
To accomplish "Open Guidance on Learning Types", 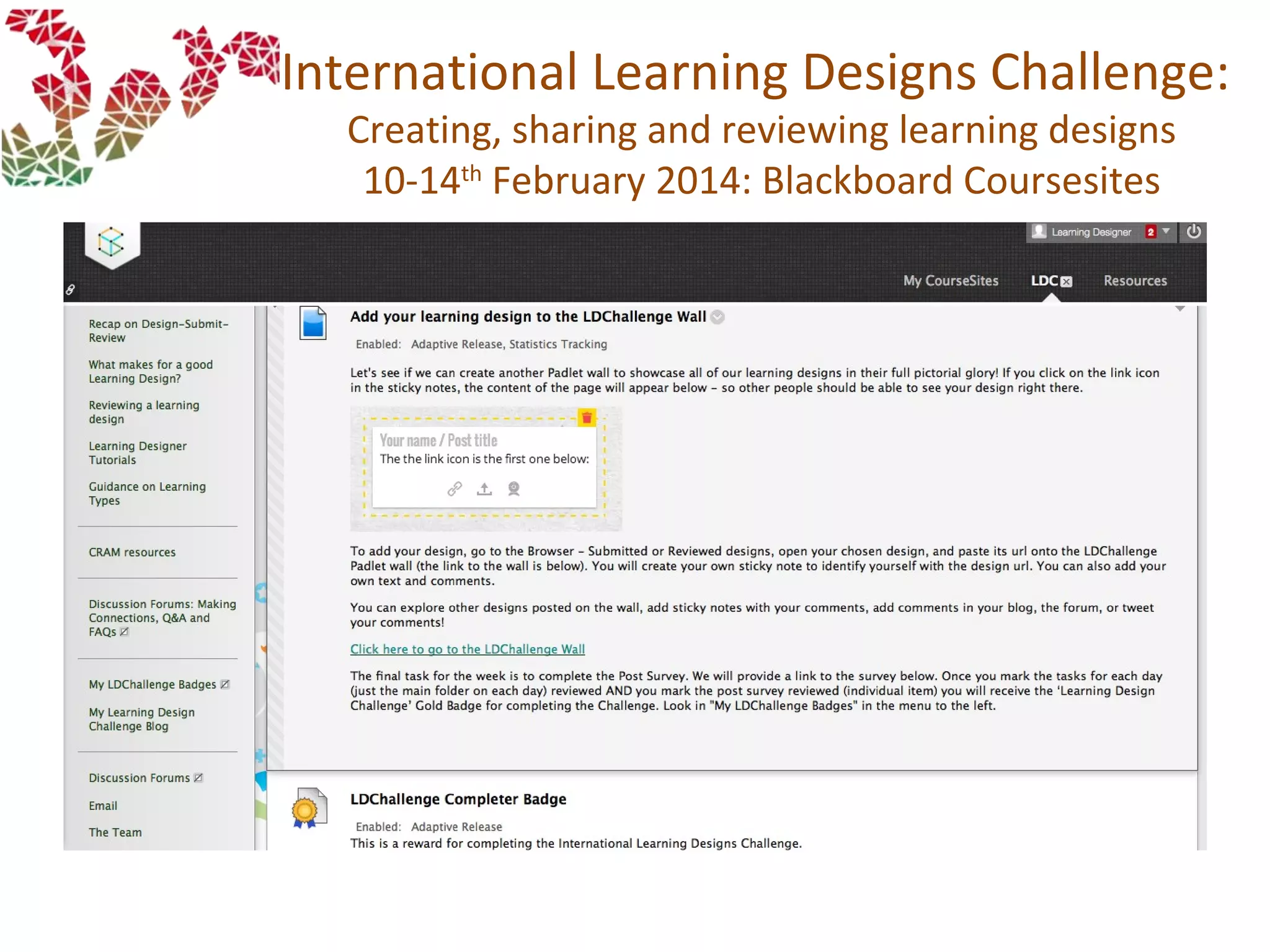I will (147, 494).
